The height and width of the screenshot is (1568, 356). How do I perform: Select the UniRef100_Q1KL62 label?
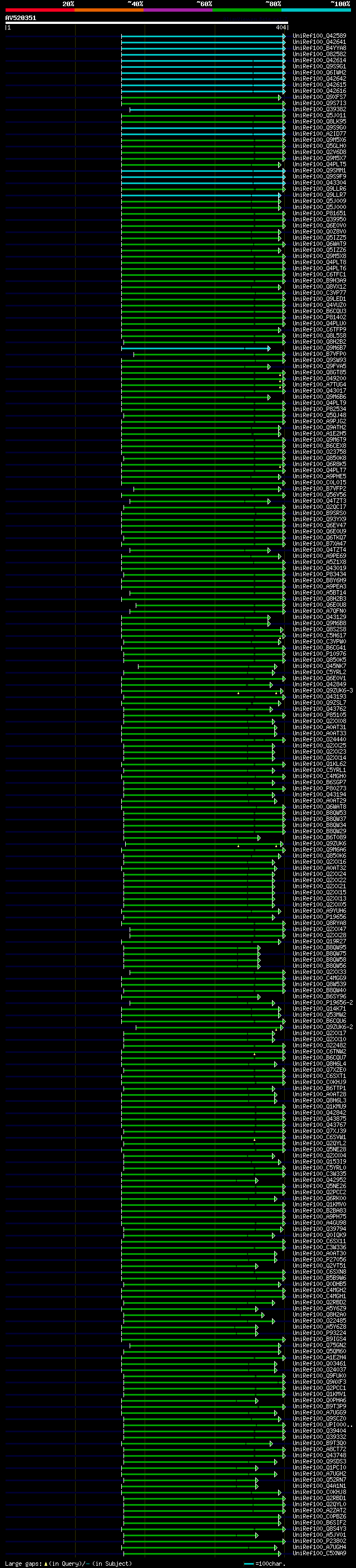pyautogui.click(x=319, y=764)
